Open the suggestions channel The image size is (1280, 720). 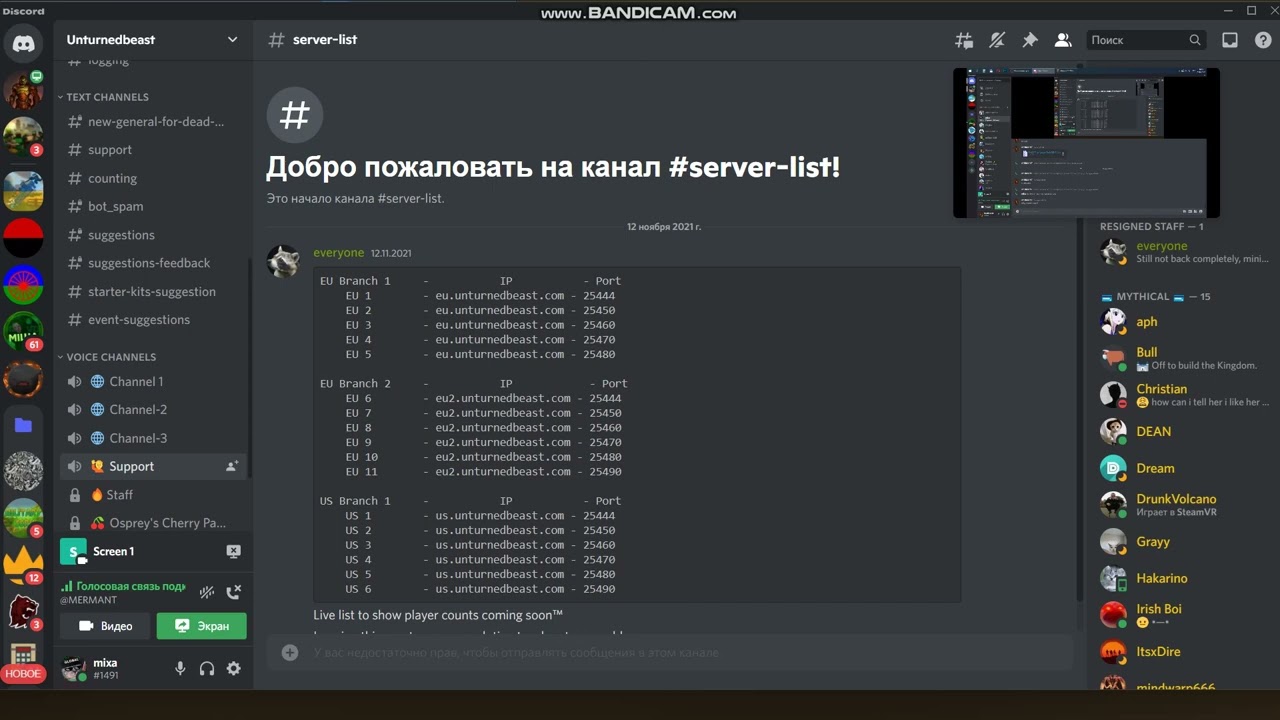[x=153, y=235]
